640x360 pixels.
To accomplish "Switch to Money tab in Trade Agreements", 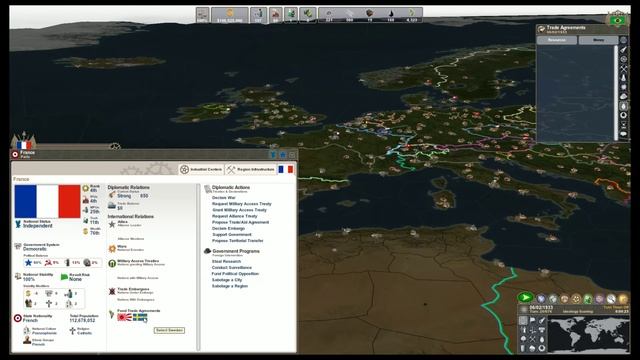I will point(598,40).
